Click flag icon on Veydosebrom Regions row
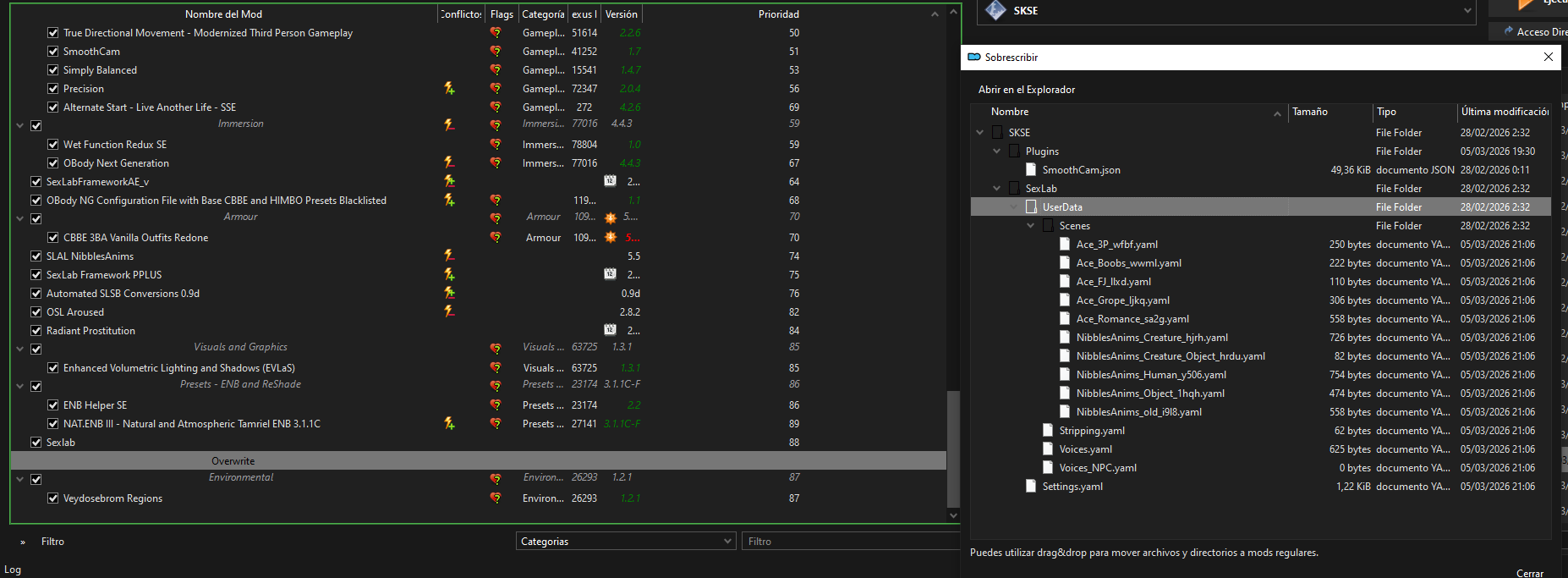The width and height of the screenshot is (1568, 578). pyautogui.click(x=496, y=498)
